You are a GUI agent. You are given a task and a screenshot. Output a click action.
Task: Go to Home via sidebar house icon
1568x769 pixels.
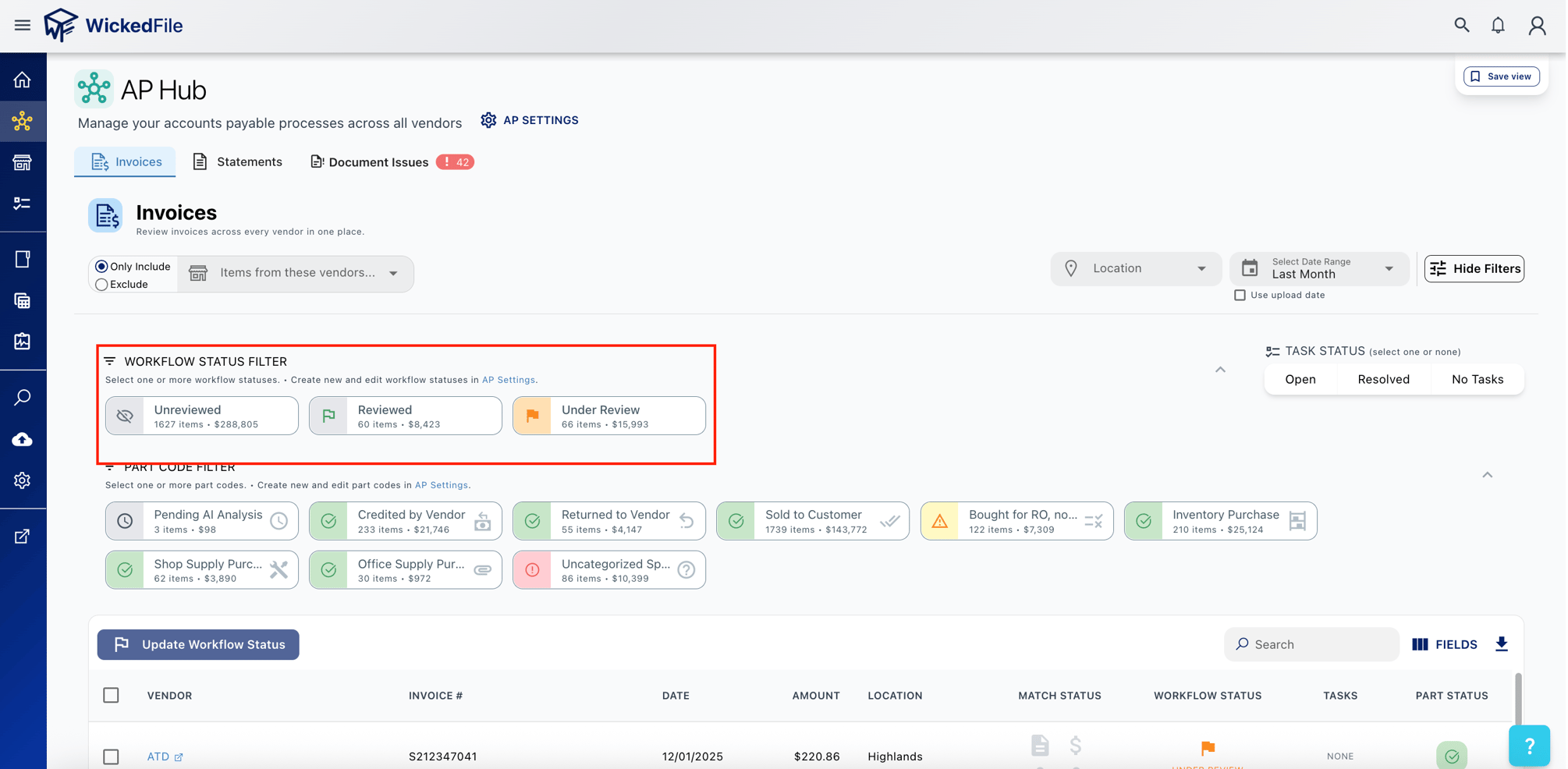click(x=23, y=80)
